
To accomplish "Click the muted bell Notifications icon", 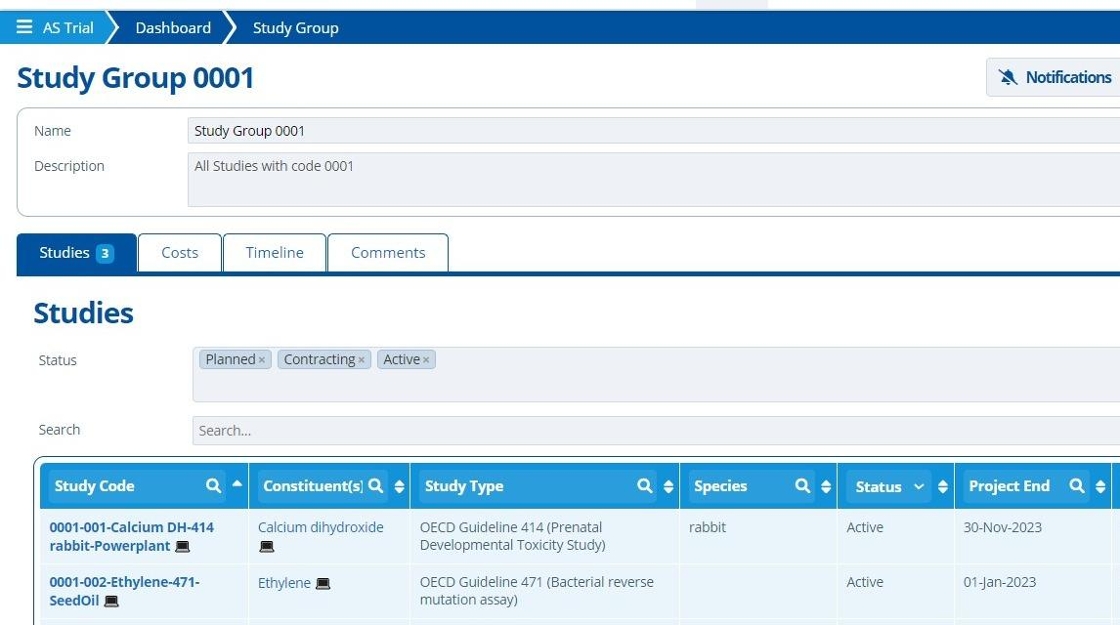I will tap(1008, 77).
